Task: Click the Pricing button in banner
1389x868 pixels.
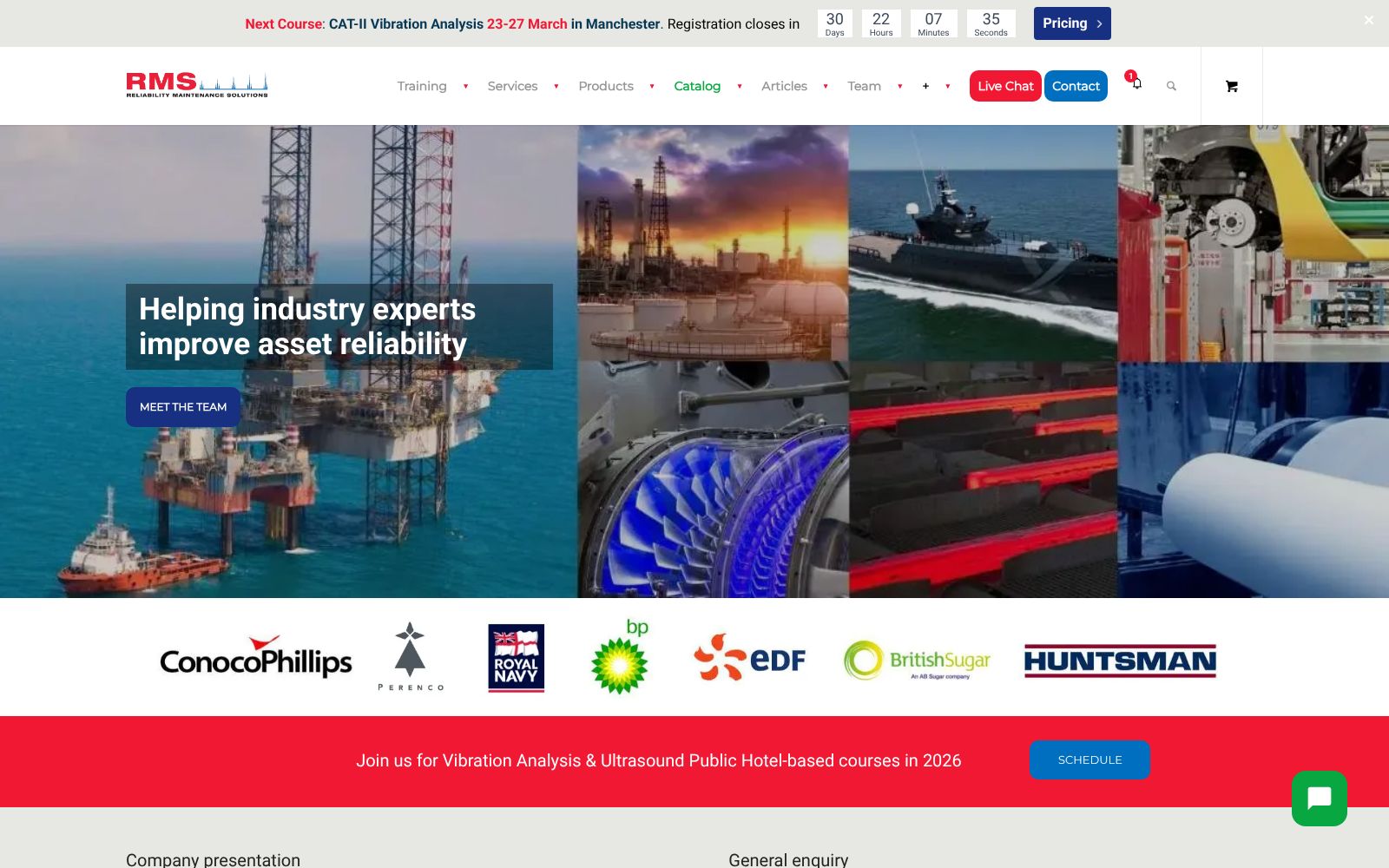Action: [x=1071, y=23]
